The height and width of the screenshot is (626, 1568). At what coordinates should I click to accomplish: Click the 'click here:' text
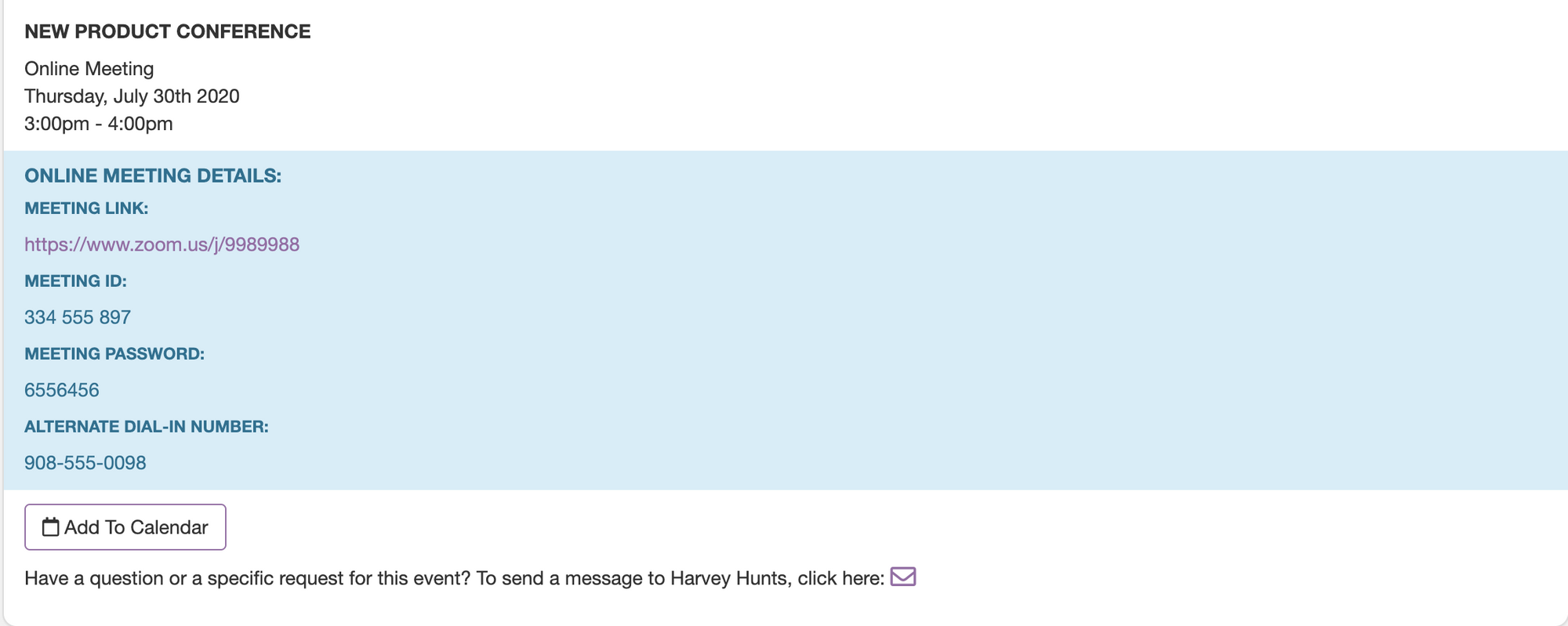pos(841,578)
